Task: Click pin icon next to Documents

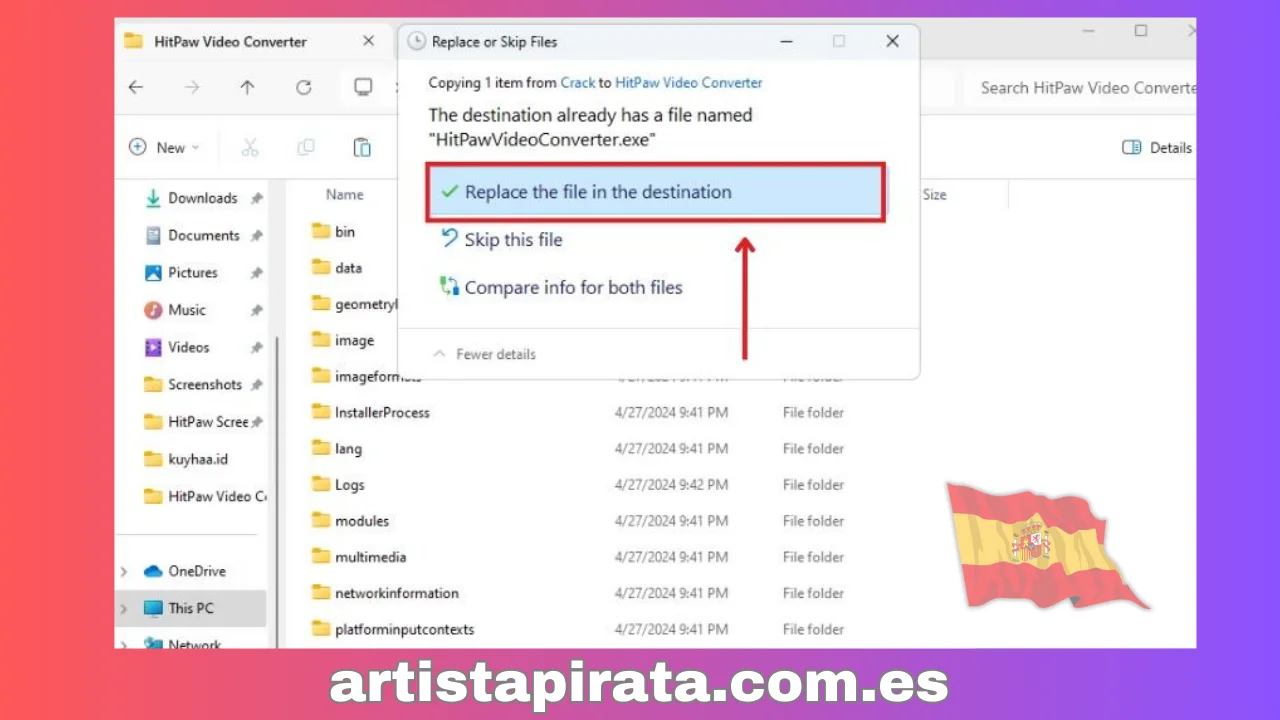Action: click(x=257, y=236)
